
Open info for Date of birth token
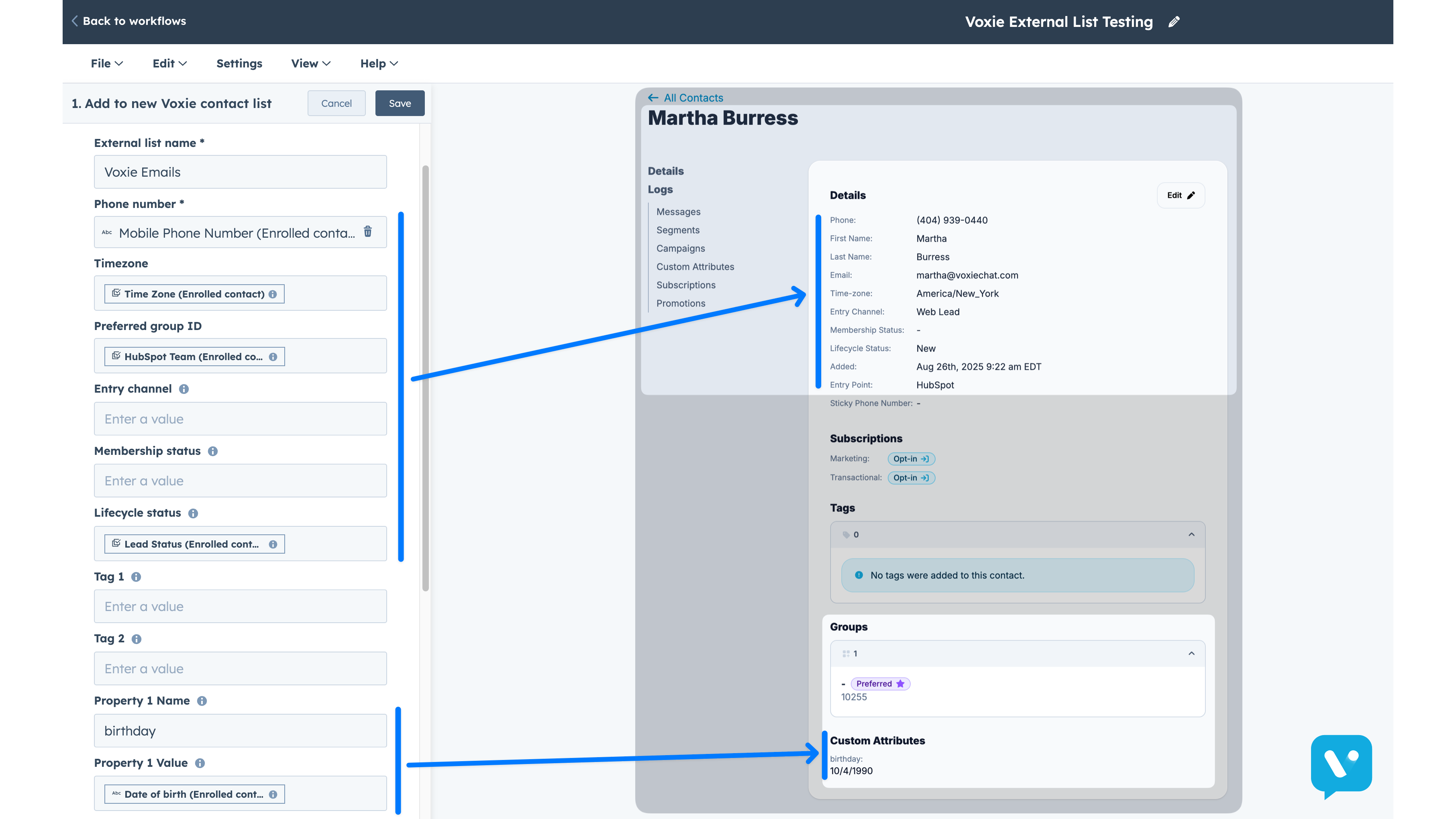coord(273,794)
